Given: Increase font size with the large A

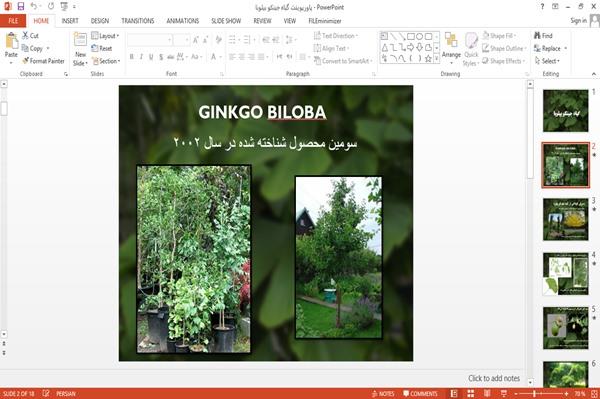Looking at the screenshot, I should (196, 40).
